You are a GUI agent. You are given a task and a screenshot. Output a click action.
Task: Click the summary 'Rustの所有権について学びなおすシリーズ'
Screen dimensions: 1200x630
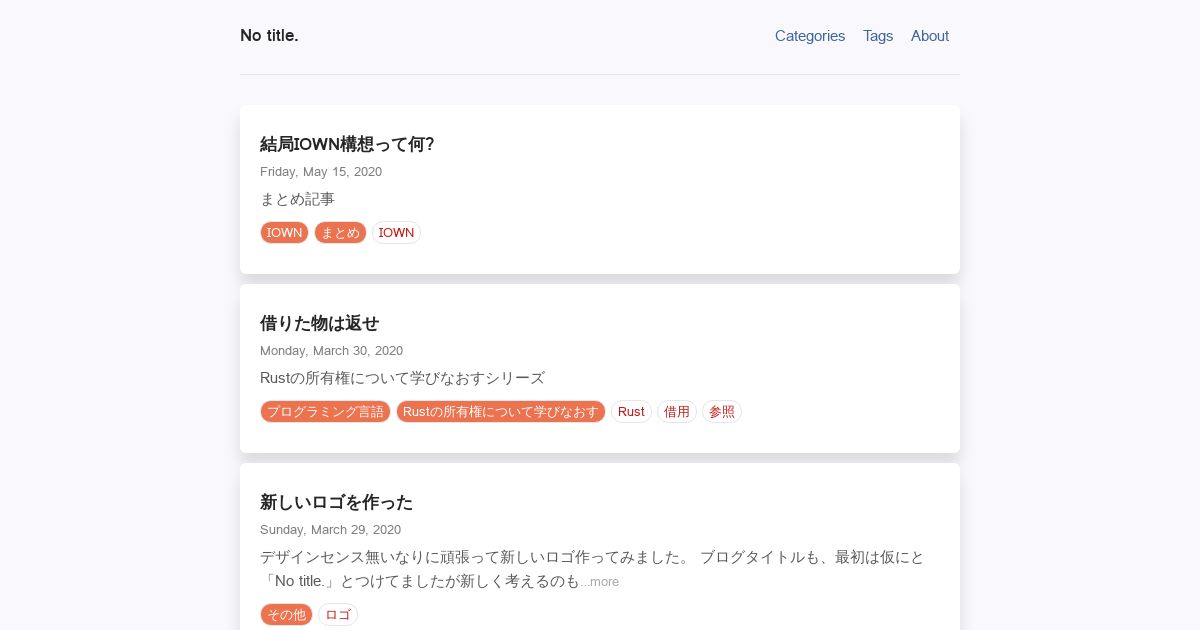[402, 378]
